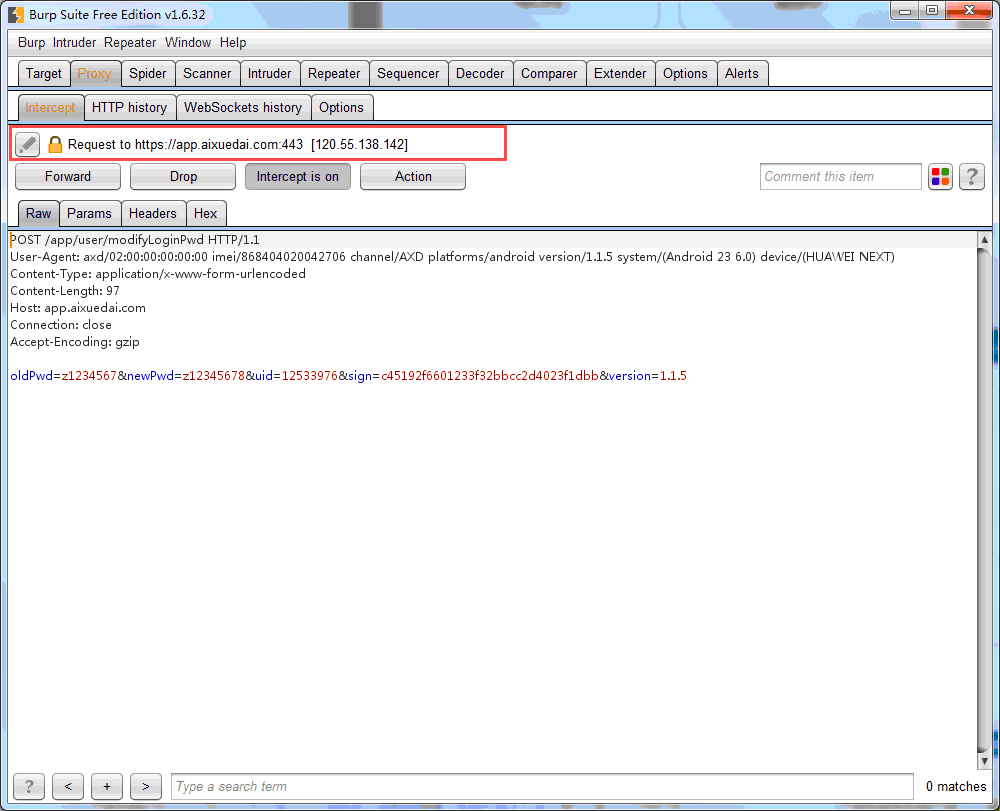Forward the intercepted request
This screenshot has height=811, width=1000.
point(68,177)
